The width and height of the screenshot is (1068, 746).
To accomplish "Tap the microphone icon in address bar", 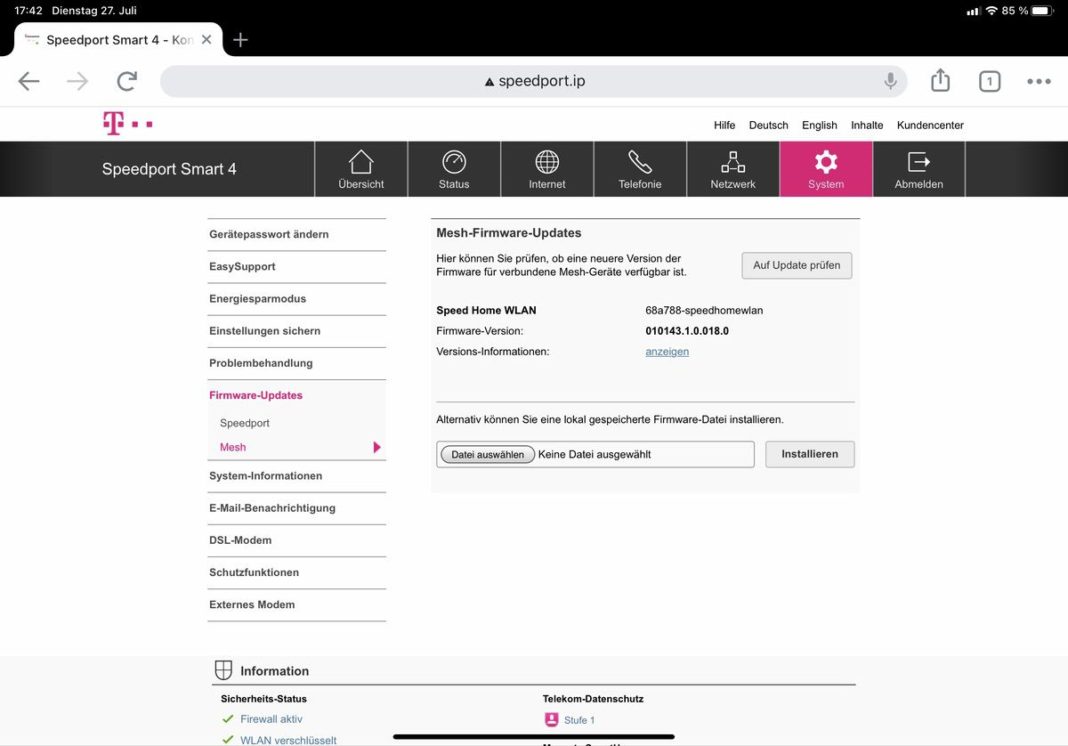I will pos(890,80).
